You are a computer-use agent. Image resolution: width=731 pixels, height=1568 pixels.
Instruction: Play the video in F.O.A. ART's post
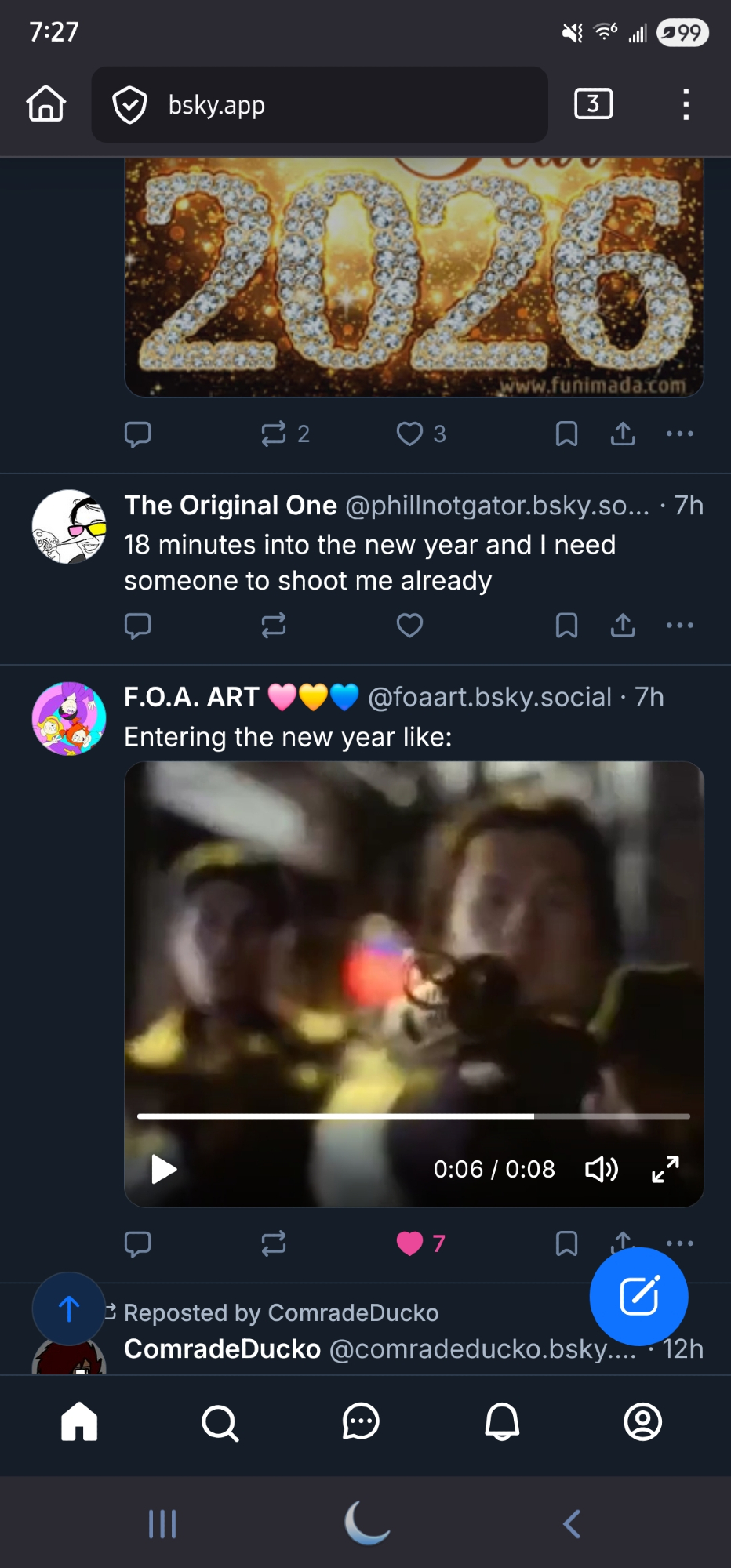163,1169
